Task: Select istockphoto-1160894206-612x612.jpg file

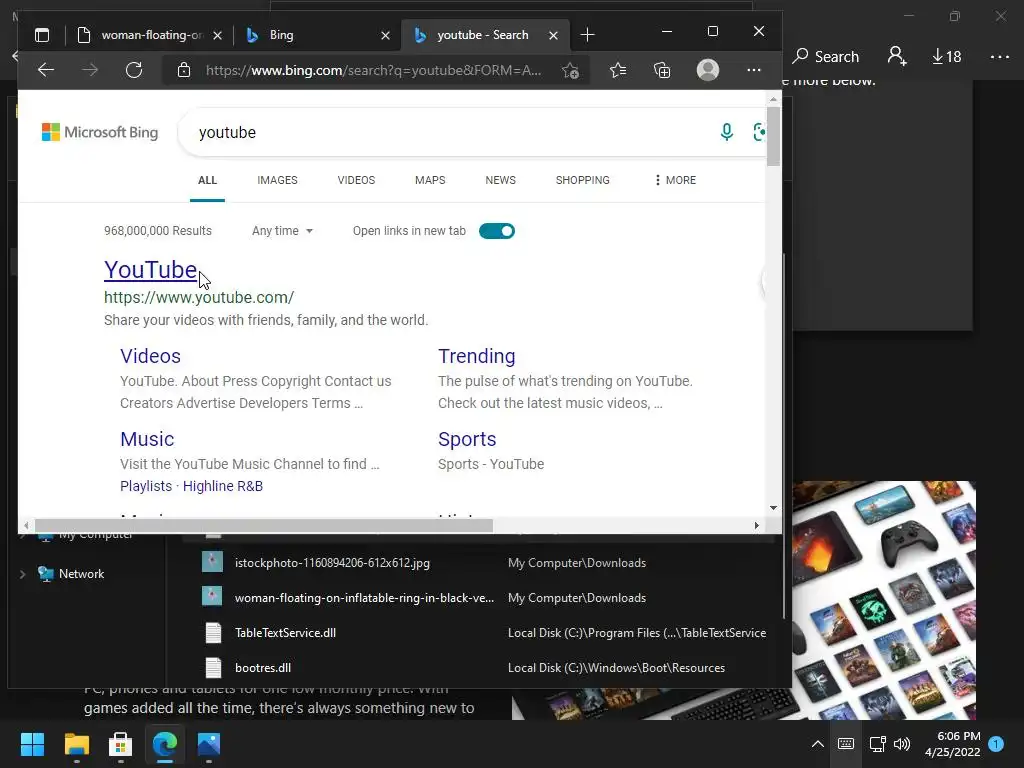Action: tap(332, 563)
